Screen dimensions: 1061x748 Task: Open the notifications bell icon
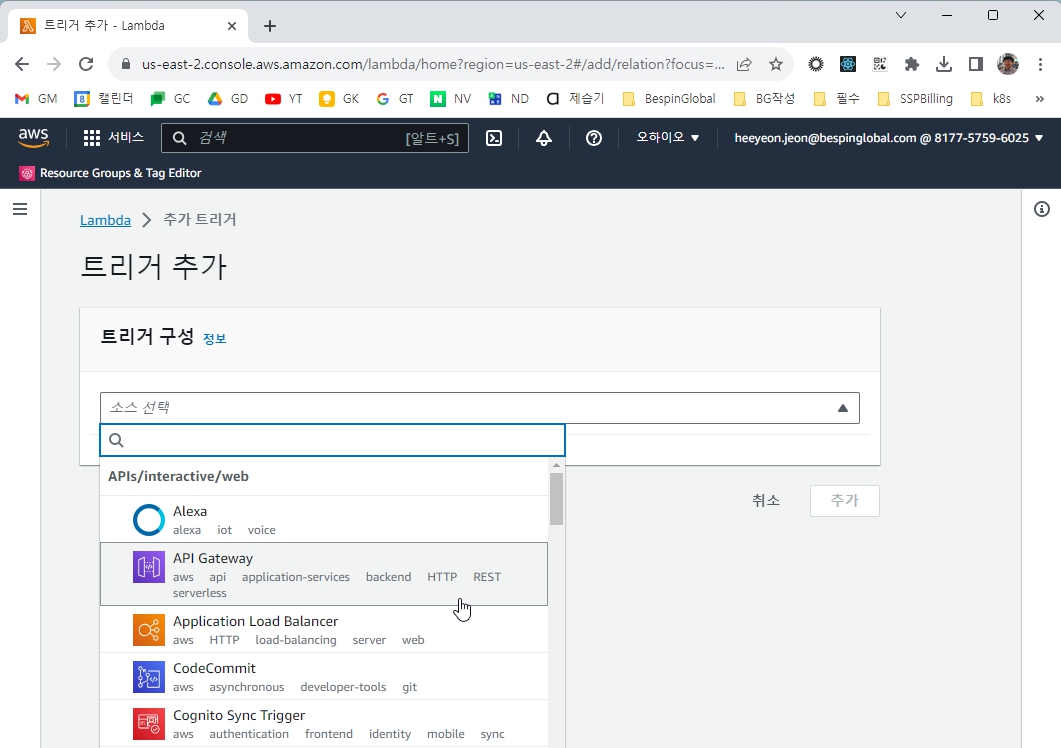544,138
